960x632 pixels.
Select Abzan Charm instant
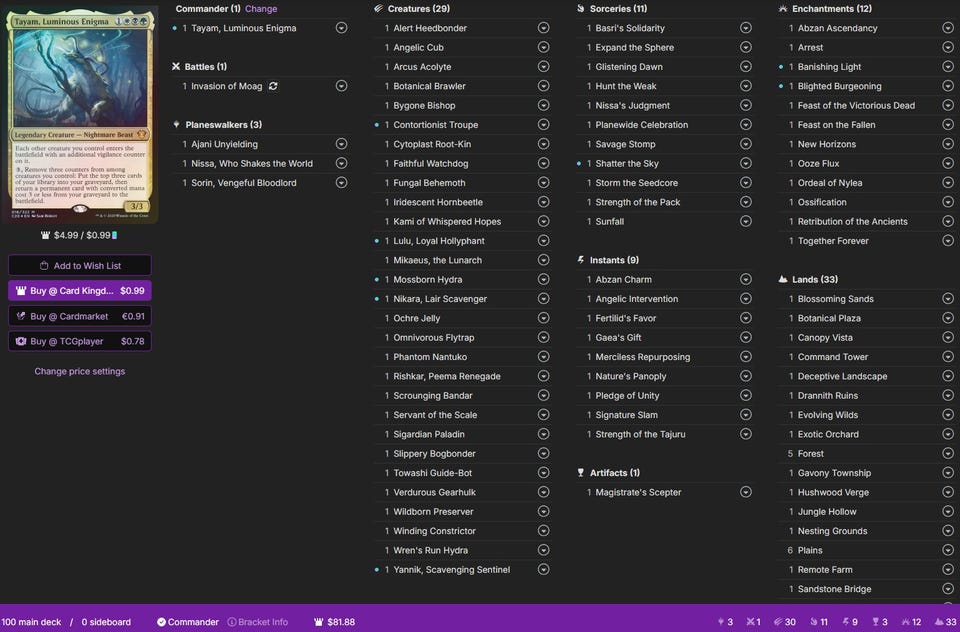[623, 279]
